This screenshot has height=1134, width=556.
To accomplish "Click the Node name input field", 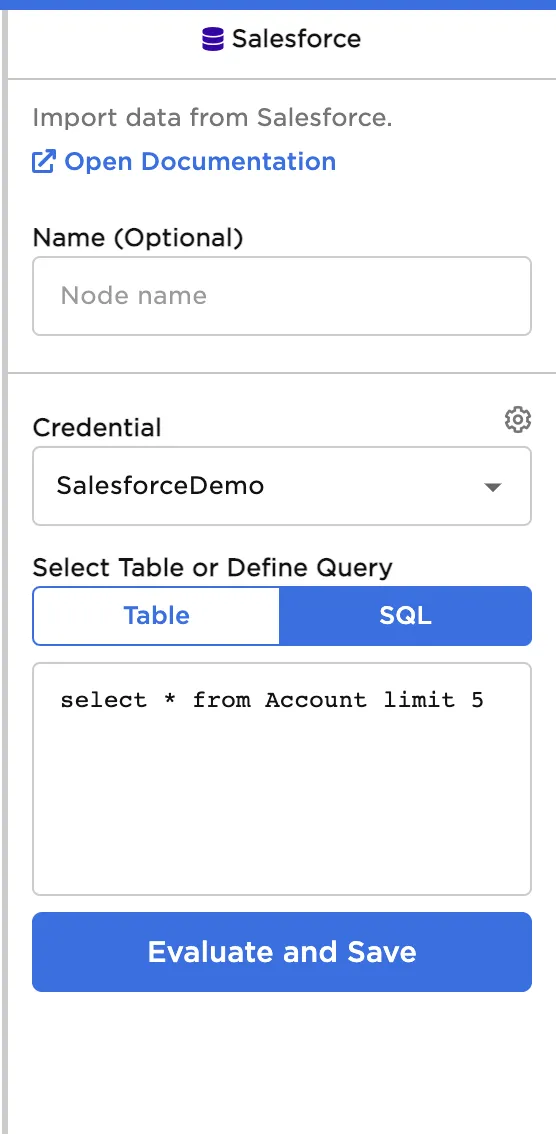I will pyautogui.click(x=282, y=296).
